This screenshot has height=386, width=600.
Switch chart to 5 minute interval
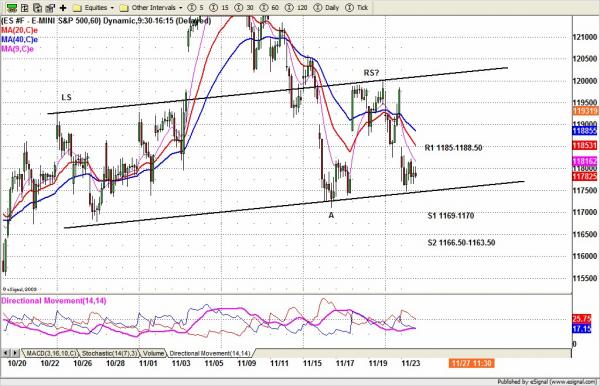pyautogui.click(x=196, y=7)
